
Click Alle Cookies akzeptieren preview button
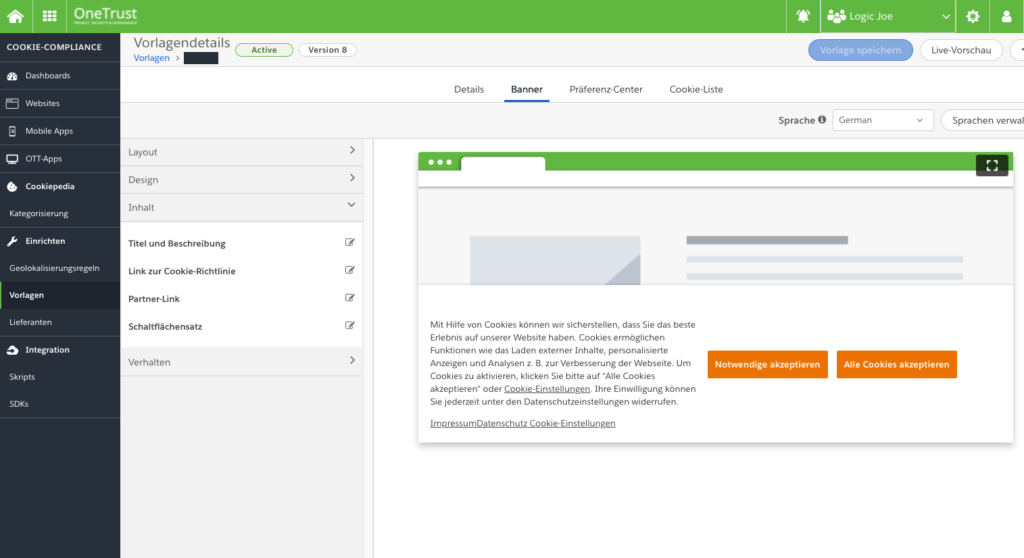coord(897,365)
